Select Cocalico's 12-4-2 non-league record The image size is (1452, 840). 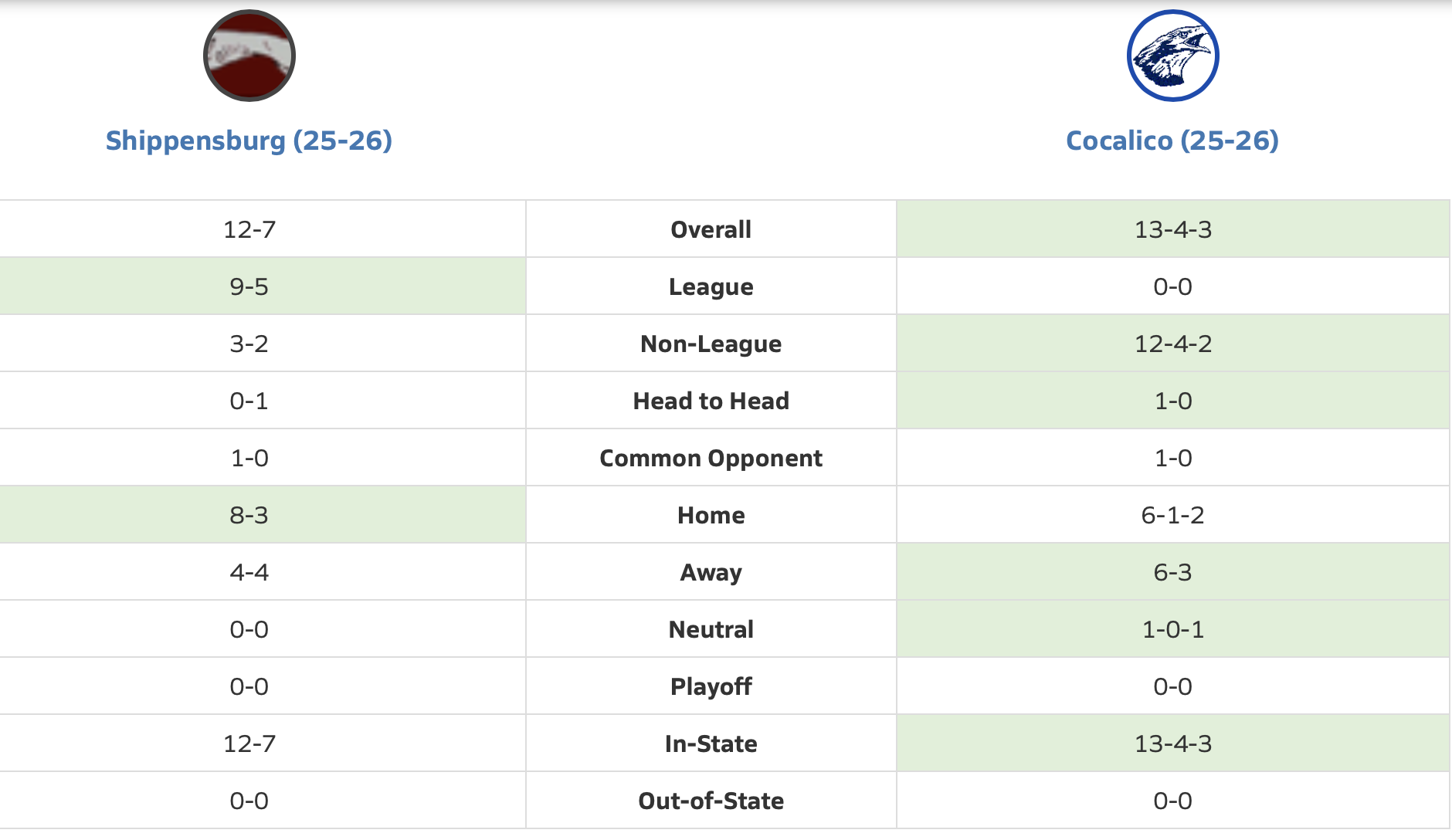(x=1172, y=344)
